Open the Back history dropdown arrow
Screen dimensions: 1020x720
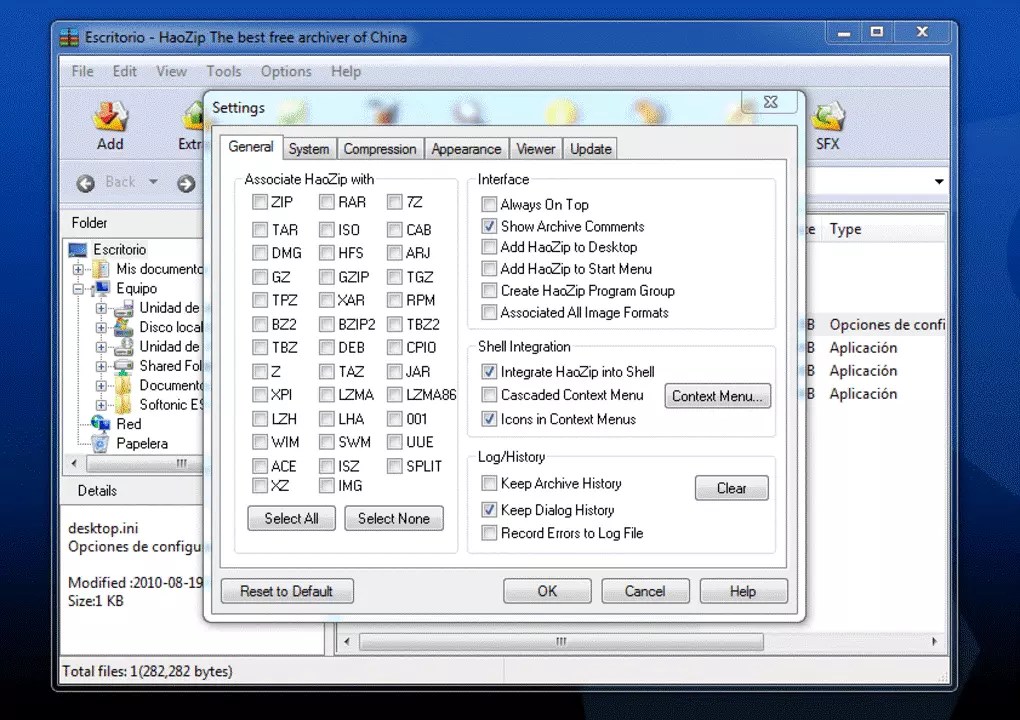pyautogui.click(x=154, y=182)
